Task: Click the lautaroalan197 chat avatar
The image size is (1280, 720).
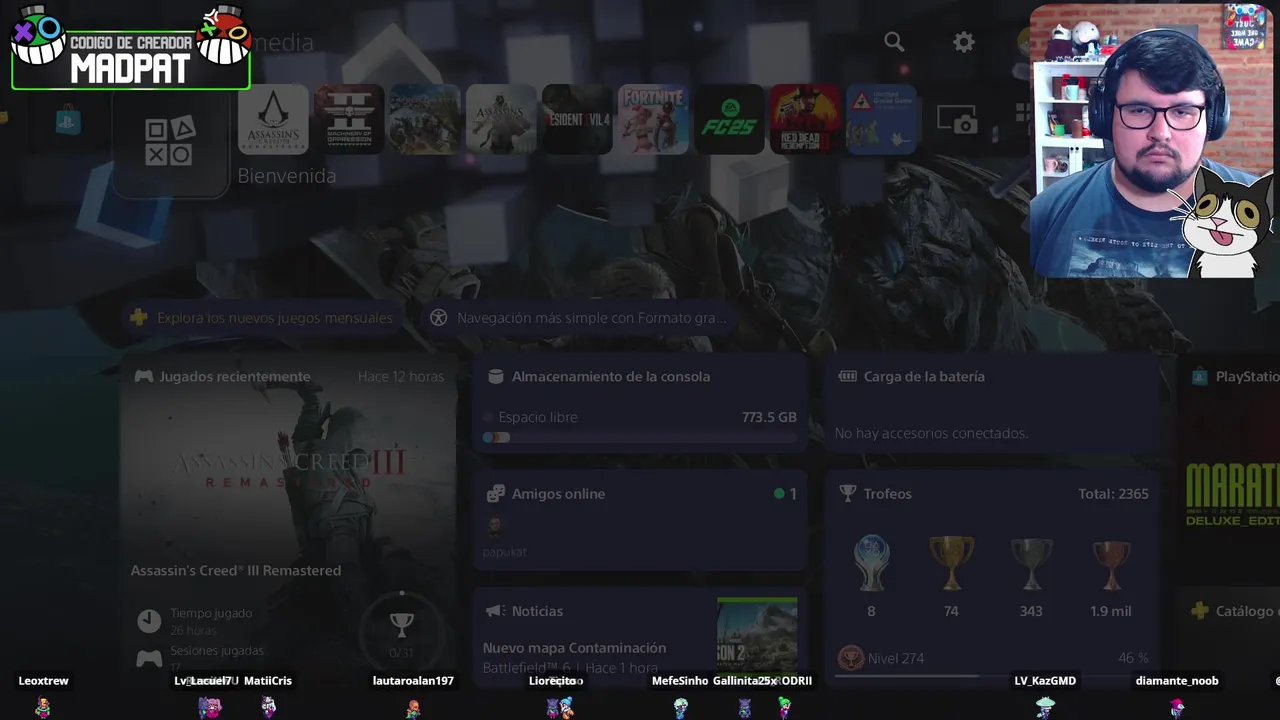Action: pos(413,709)
